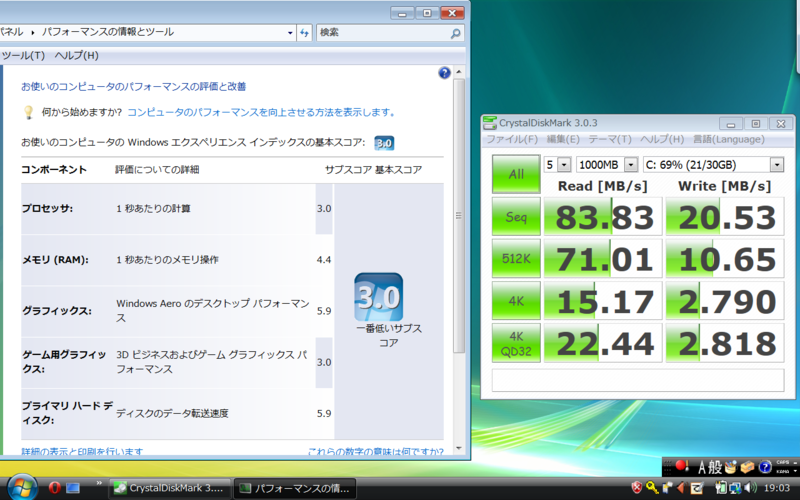Run all CrystalDiskMark benchmarks with the All button
800x500 pixels.
pos(516,174)
